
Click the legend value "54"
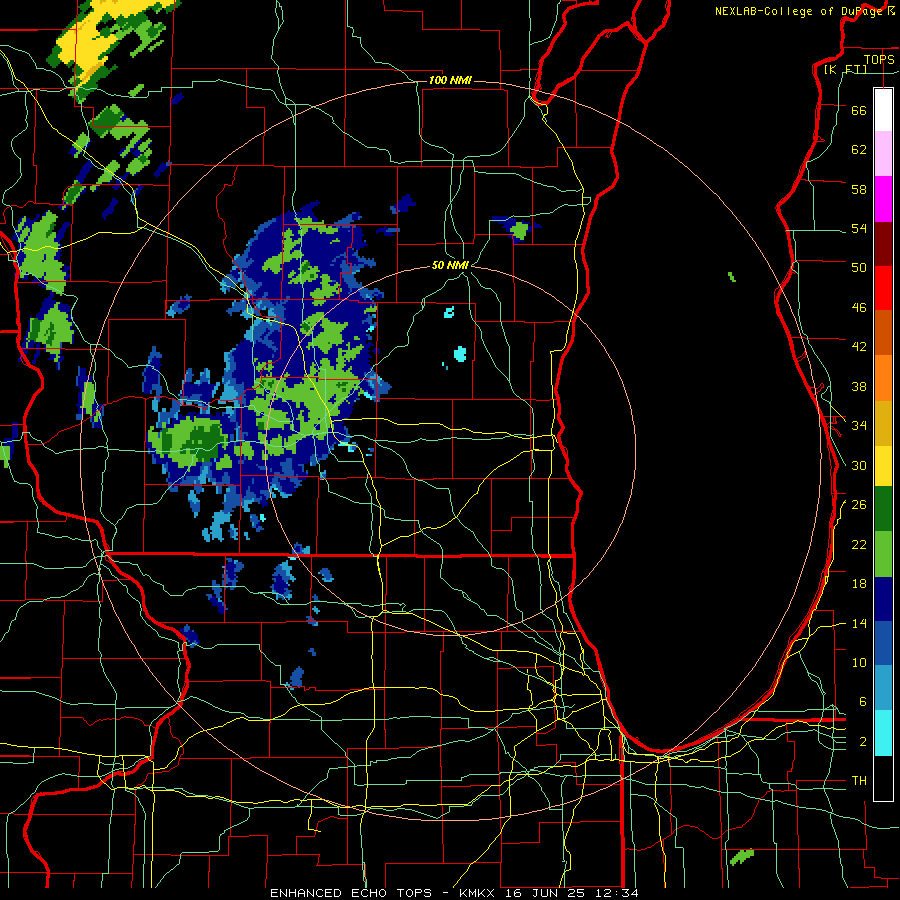click(859, 228)
